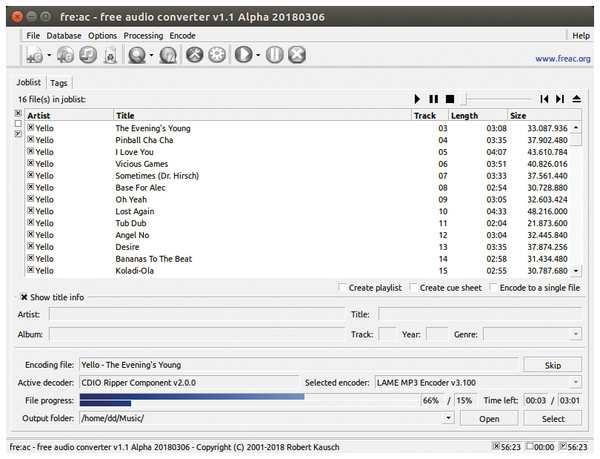Click joblist scrollbar up arrow
This screenshot has height=459, width=600.
coord(576,127)
